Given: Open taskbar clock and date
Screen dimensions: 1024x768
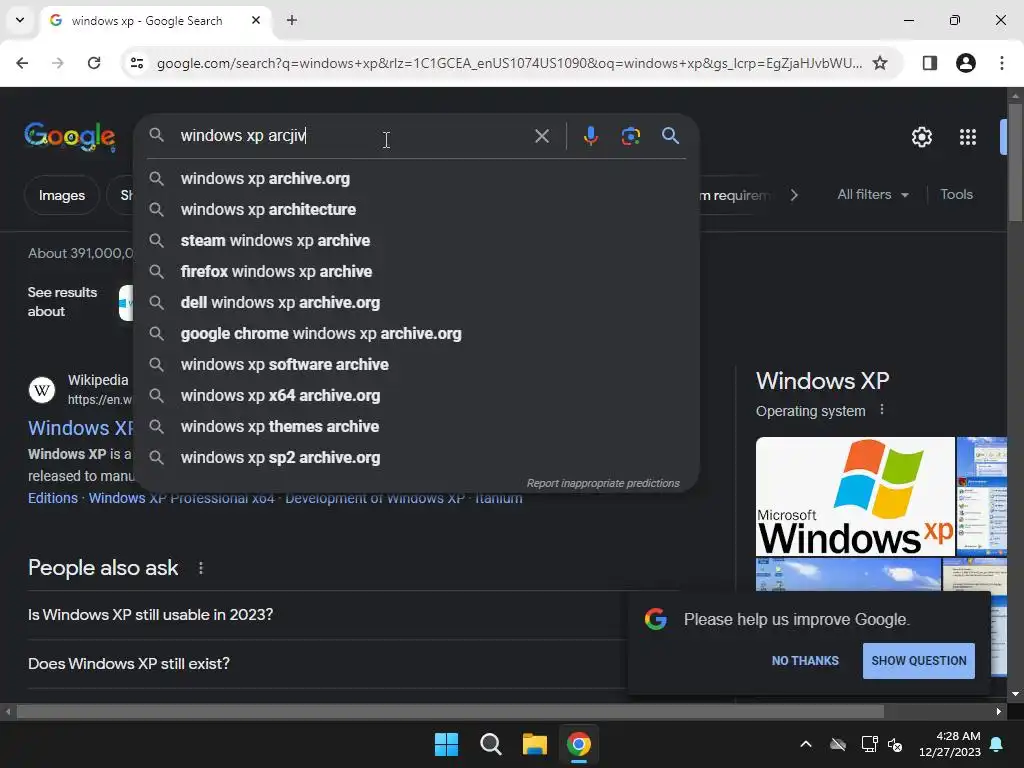Looking at the screenshot, I should (950, 744).
